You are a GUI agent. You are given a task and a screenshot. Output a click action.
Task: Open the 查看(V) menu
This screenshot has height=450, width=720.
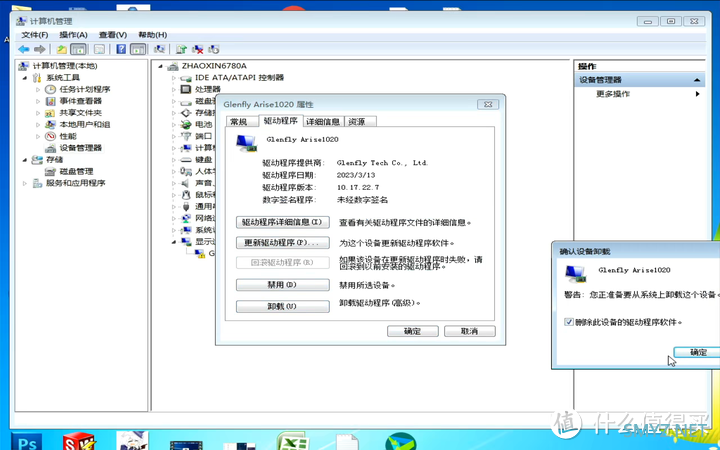(x=113, y=35)
